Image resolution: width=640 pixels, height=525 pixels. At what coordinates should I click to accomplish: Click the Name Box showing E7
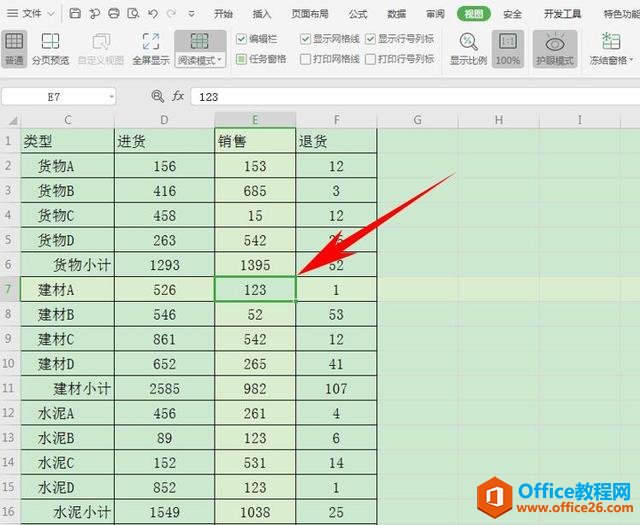pyautogui.click(x=54, y=97)
